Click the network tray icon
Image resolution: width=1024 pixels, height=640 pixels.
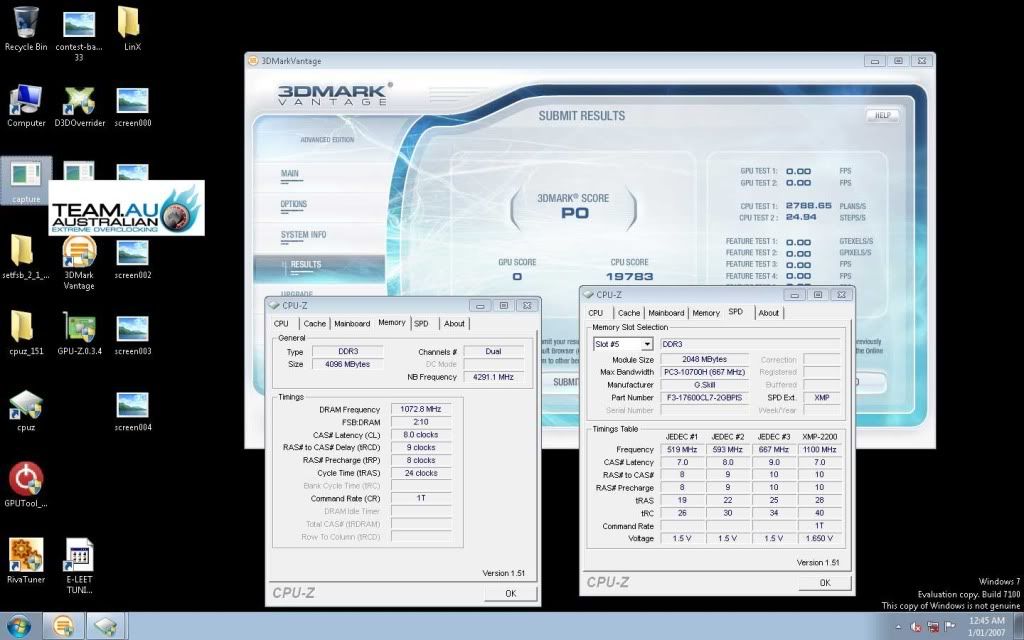point(933,627)
